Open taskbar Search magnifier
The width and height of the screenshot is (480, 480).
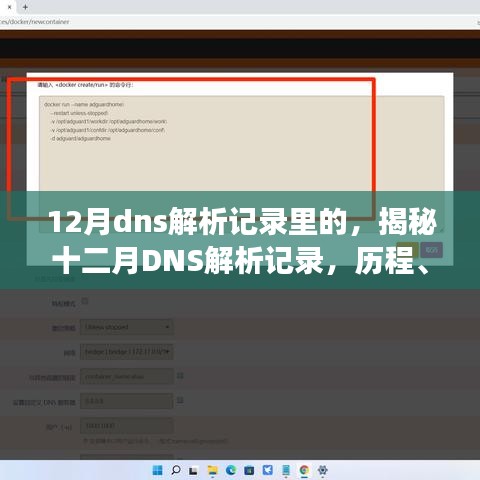coord(176,470)
